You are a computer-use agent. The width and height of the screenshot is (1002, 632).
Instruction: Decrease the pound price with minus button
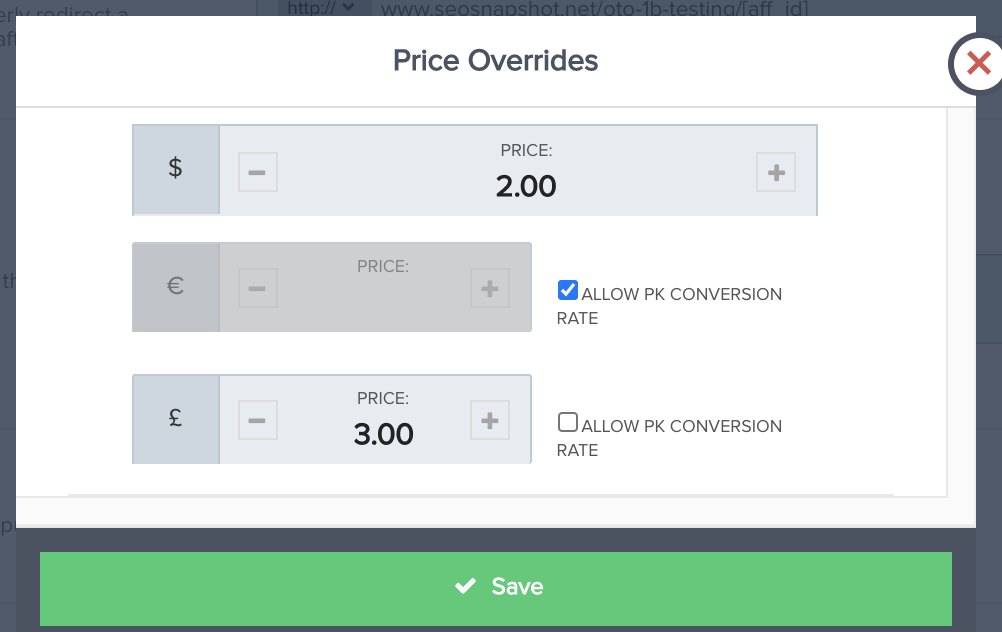(257, 420)
